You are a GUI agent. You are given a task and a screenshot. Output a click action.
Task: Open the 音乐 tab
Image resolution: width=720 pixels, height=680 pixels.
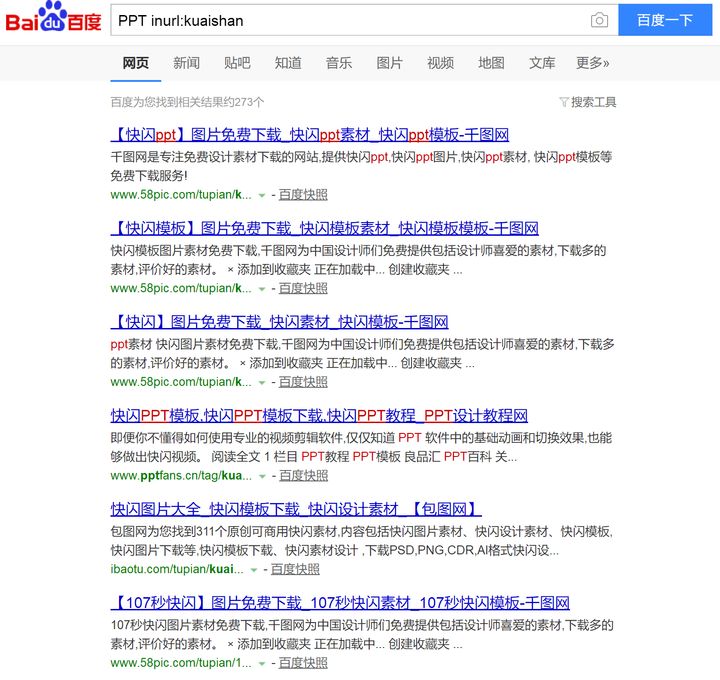coord(339,63)
